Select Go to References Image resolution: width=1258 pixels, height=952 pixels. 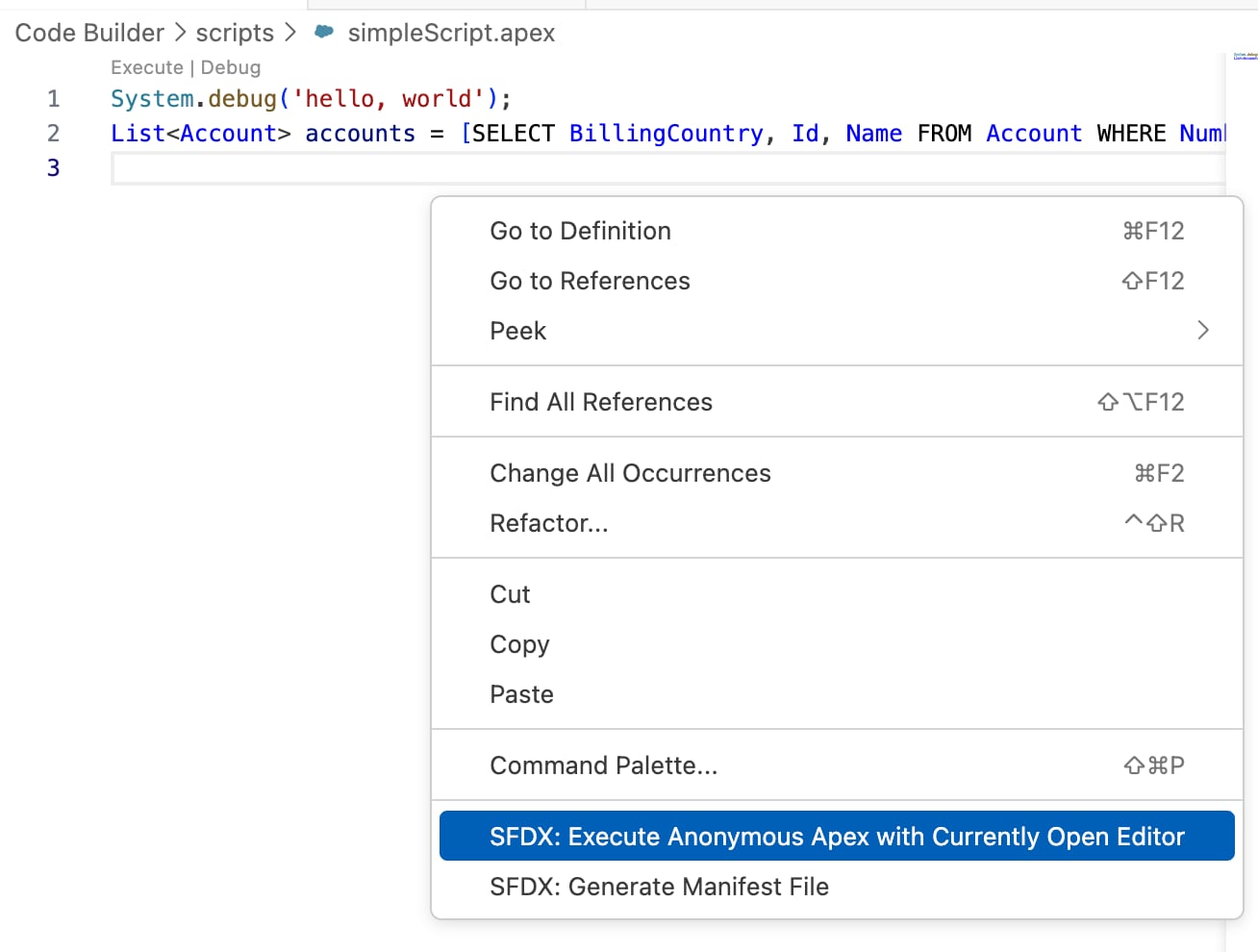[x=590, y=281]
